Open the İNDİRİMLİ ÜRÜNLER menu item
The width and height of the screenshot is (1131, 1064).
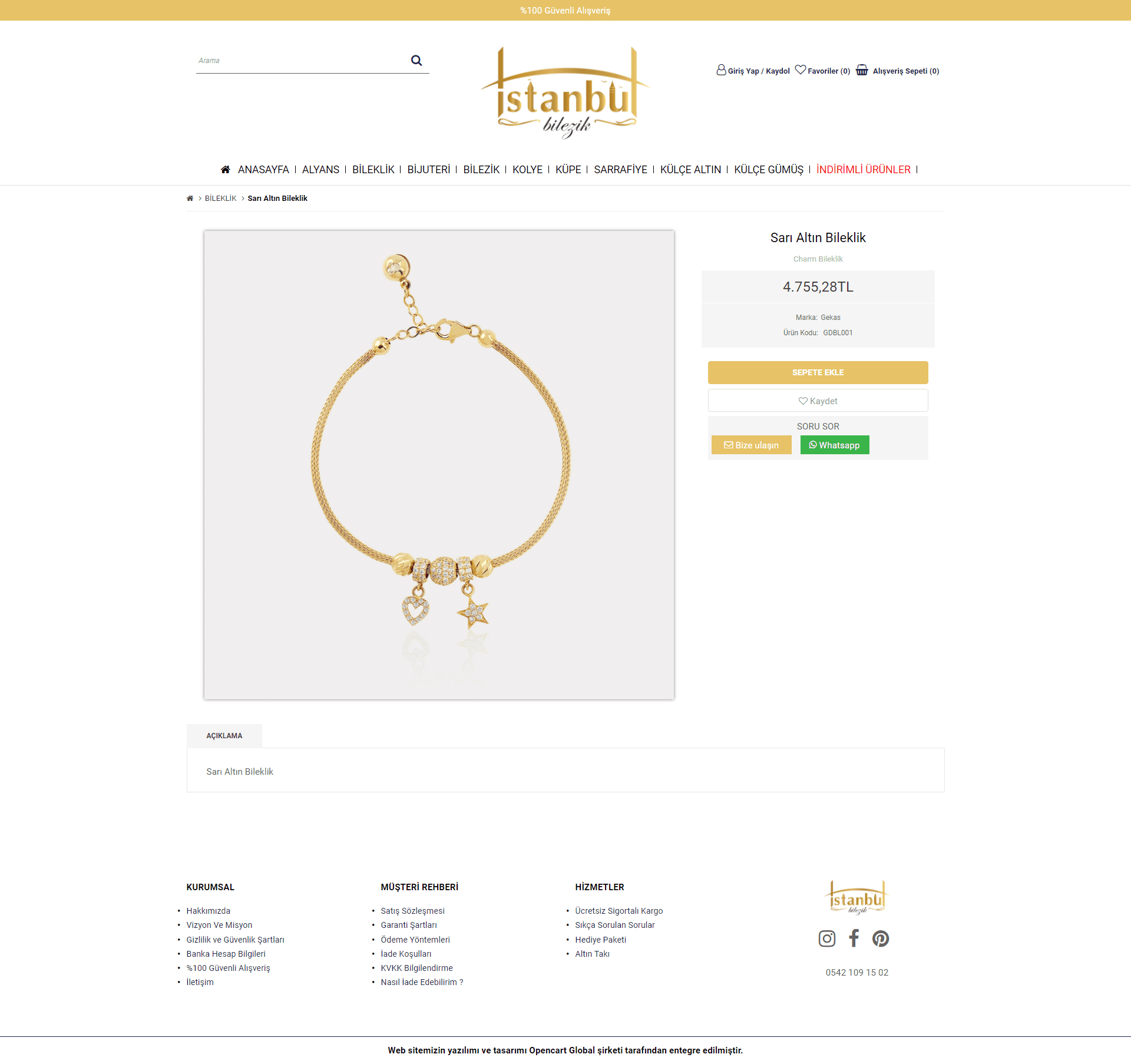tap(863, 170)
